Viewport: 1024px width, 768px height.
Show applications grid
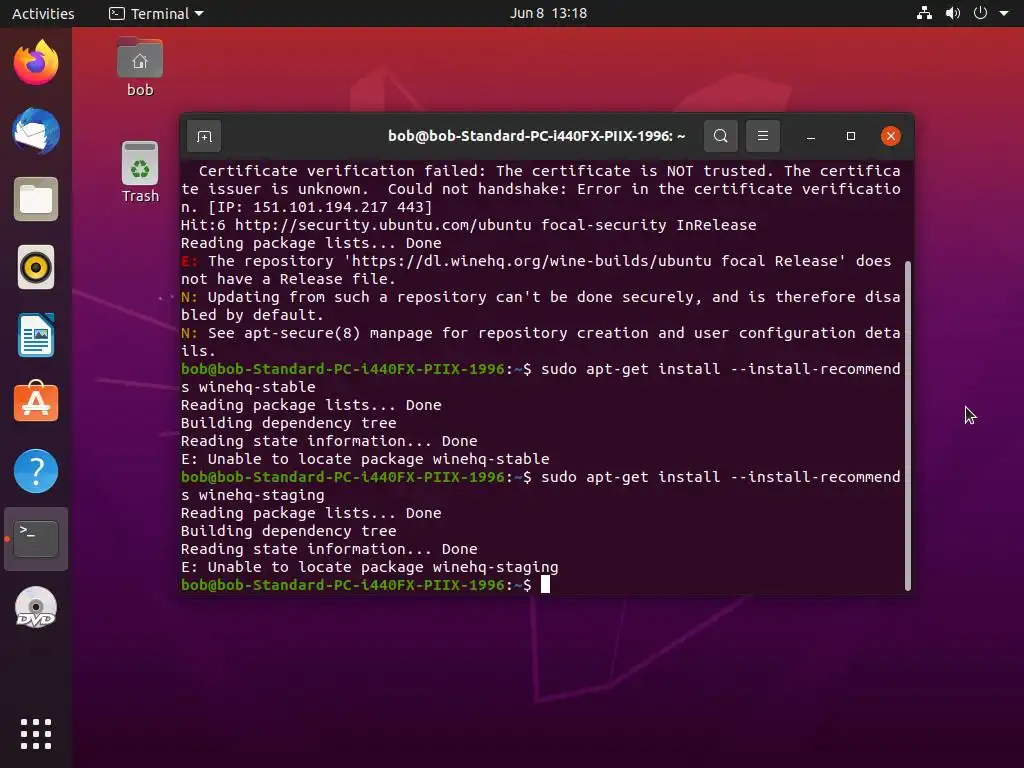[x=36, y=734]
